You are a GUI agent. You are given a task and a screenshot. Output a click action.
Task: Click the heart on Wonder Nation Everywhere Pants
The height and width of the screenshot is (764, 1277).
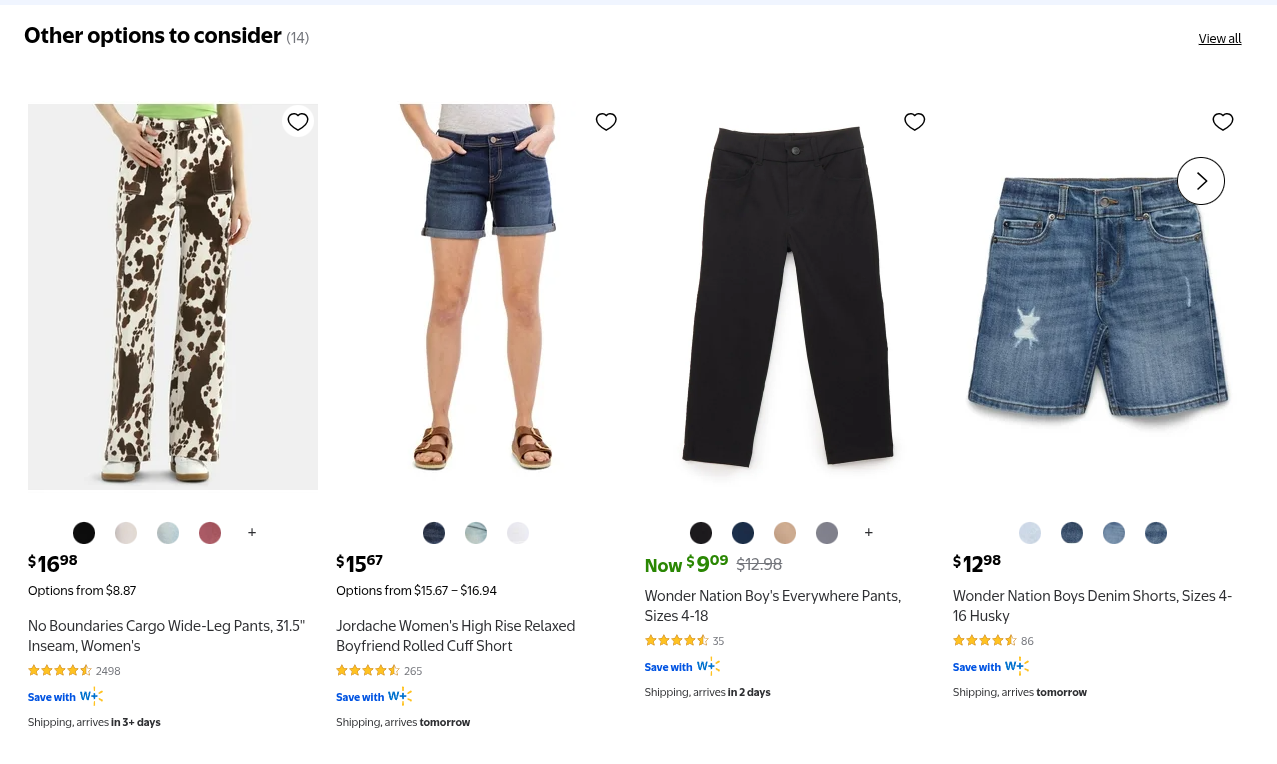point(913,121)
